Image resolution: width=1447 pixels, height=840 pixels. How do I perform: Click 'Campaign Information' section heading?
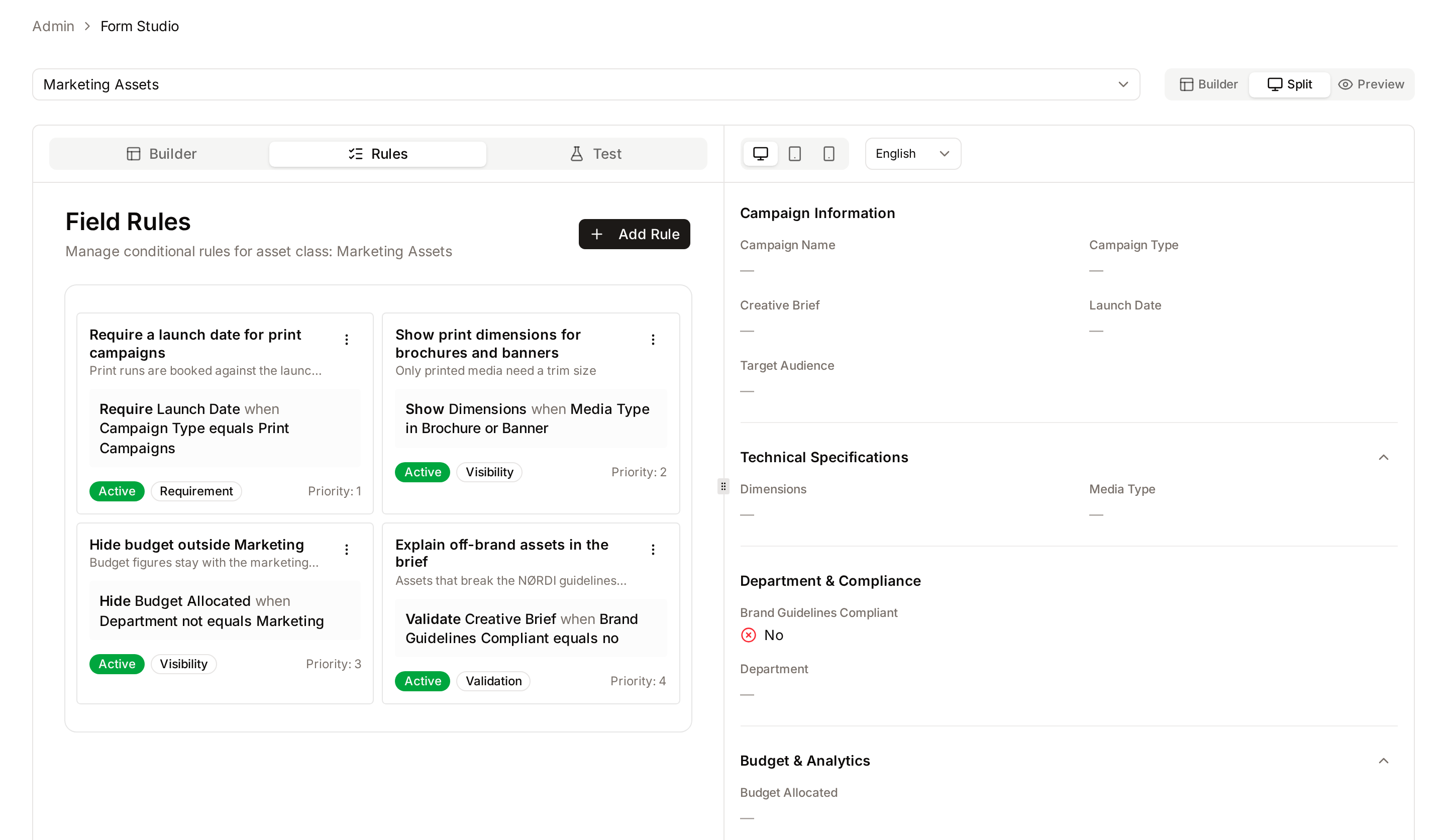coord(817,213)
